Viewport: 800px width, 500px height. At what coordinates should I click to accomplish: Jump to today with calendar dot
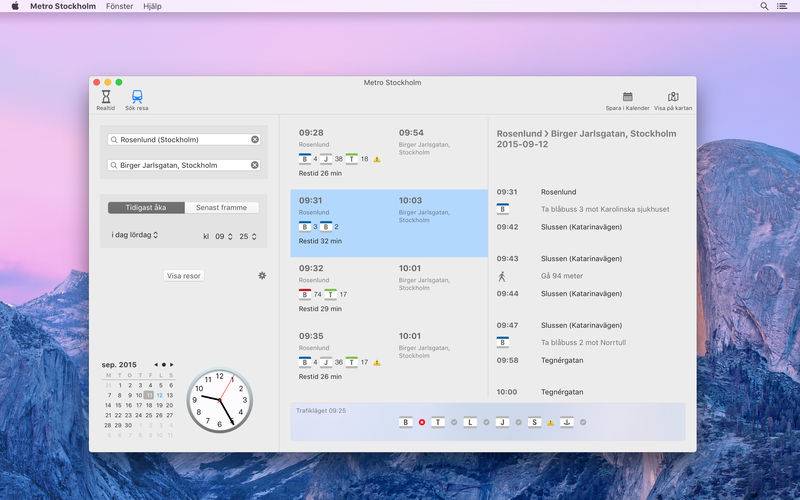point(163,365)
